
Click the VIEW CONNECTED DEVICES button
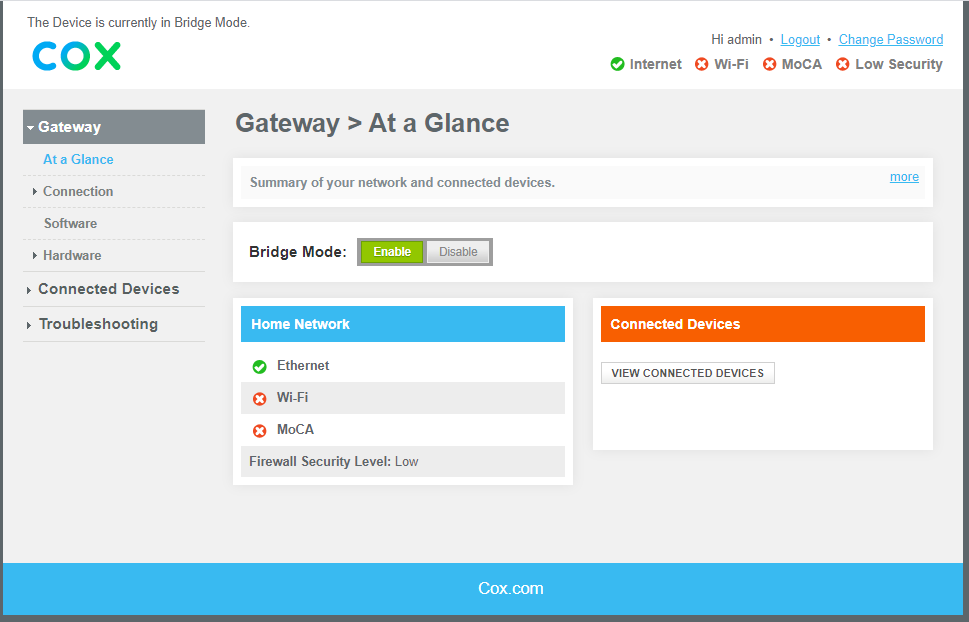[x=687, y=372]
